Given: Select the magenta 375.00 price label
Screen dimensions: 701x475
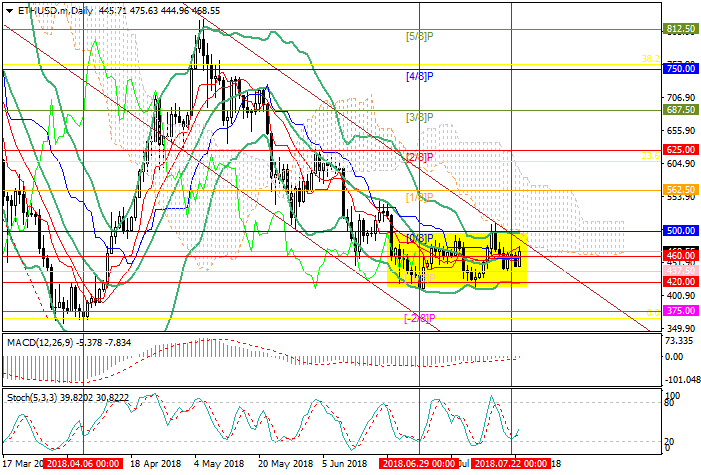Looking at the screenshot, I should click(680, 311).
